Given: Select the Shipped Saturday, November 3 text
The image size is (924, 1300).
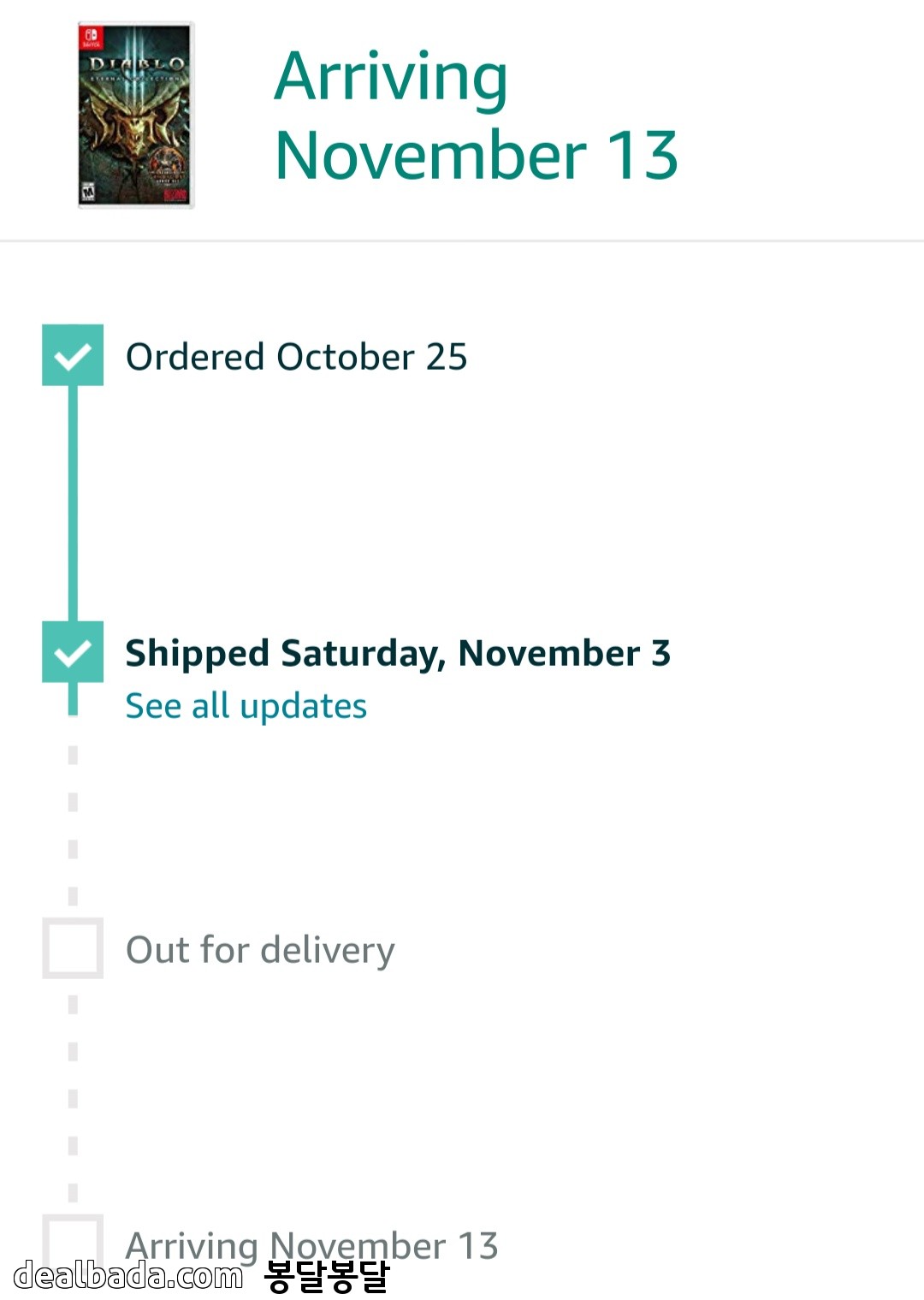Looking at the screenshot, I should click(x=398, y=653).
